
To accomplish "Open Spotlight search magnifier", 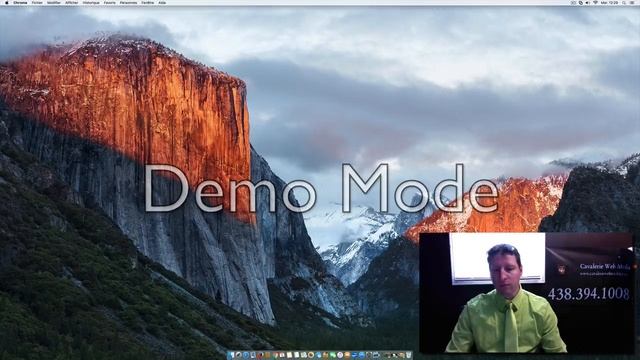I will tap(624, 2).
